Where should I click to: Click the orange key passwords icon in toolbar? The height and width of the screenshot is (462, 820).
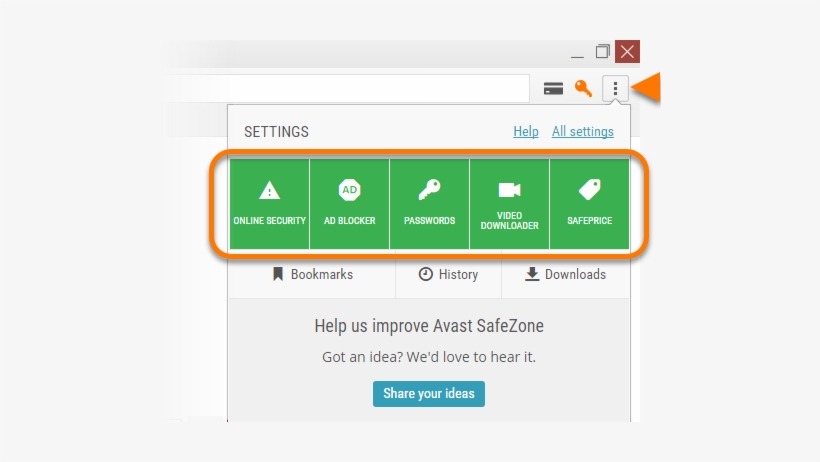click(583, 88)
